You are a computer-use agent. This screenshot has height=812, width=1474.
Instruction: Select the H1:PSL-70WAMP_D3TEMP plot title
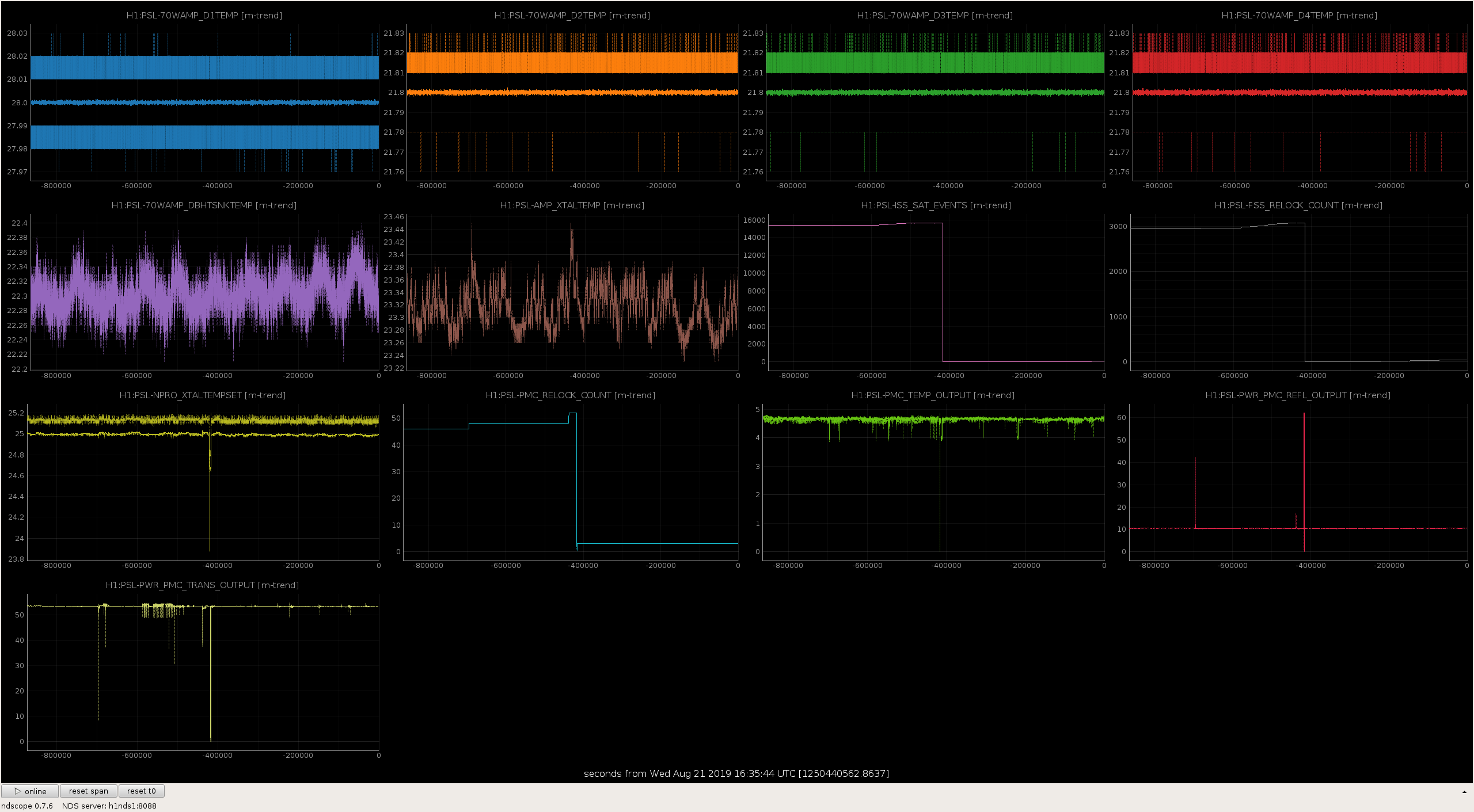[935, 16]
